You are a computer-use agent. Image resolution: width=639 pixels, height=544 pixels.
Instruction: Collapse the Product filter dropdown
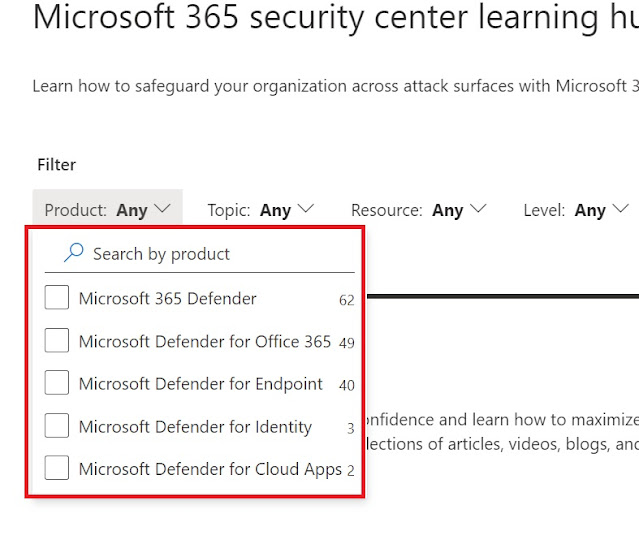tap(107, 210)
